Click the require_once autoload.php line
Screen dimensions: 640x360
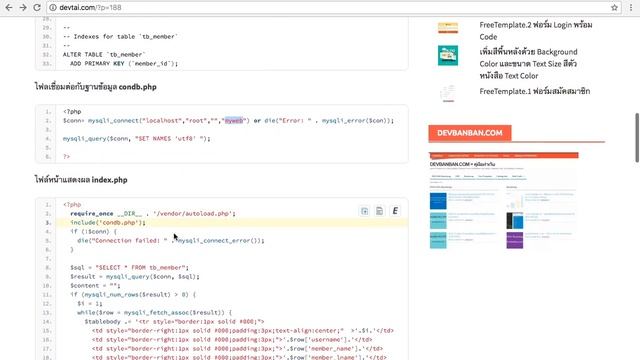tap(153, 213)
